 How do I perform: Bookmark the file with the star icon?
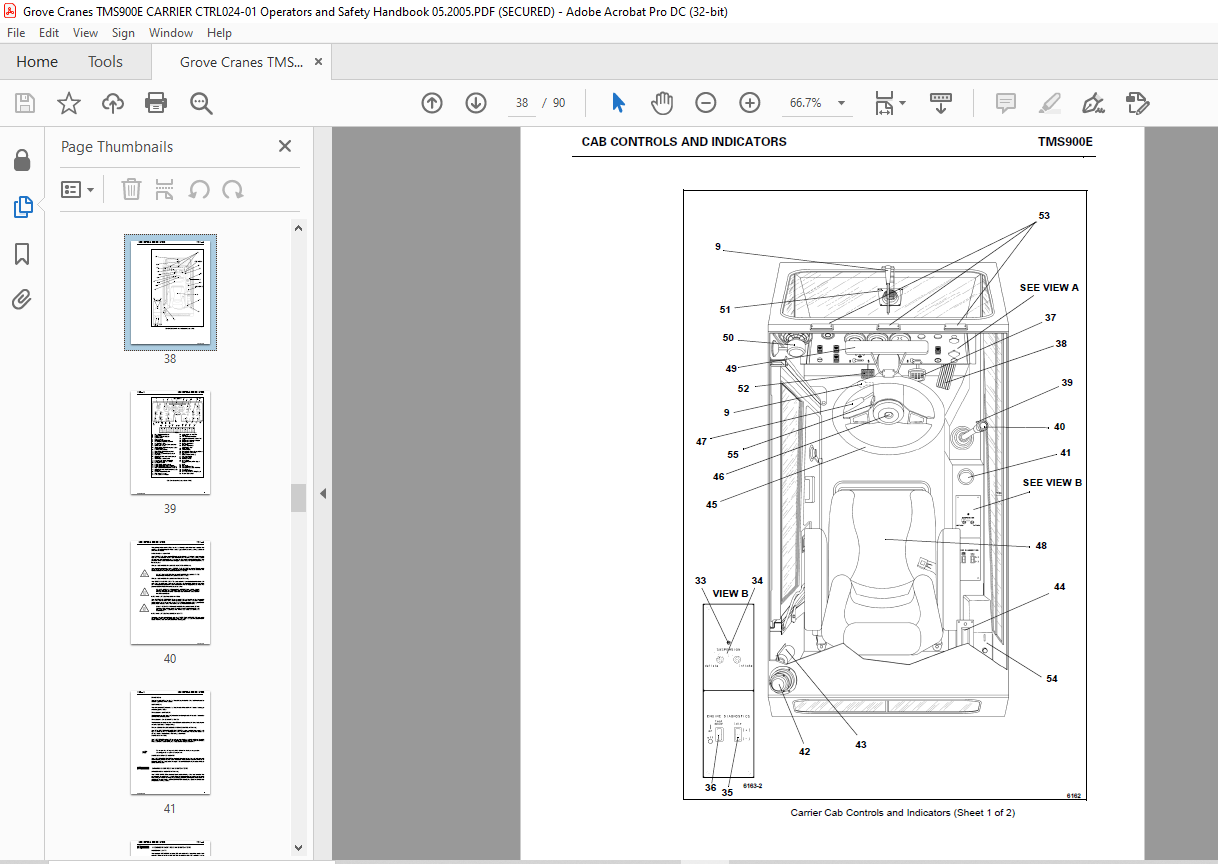pos(69,103)
